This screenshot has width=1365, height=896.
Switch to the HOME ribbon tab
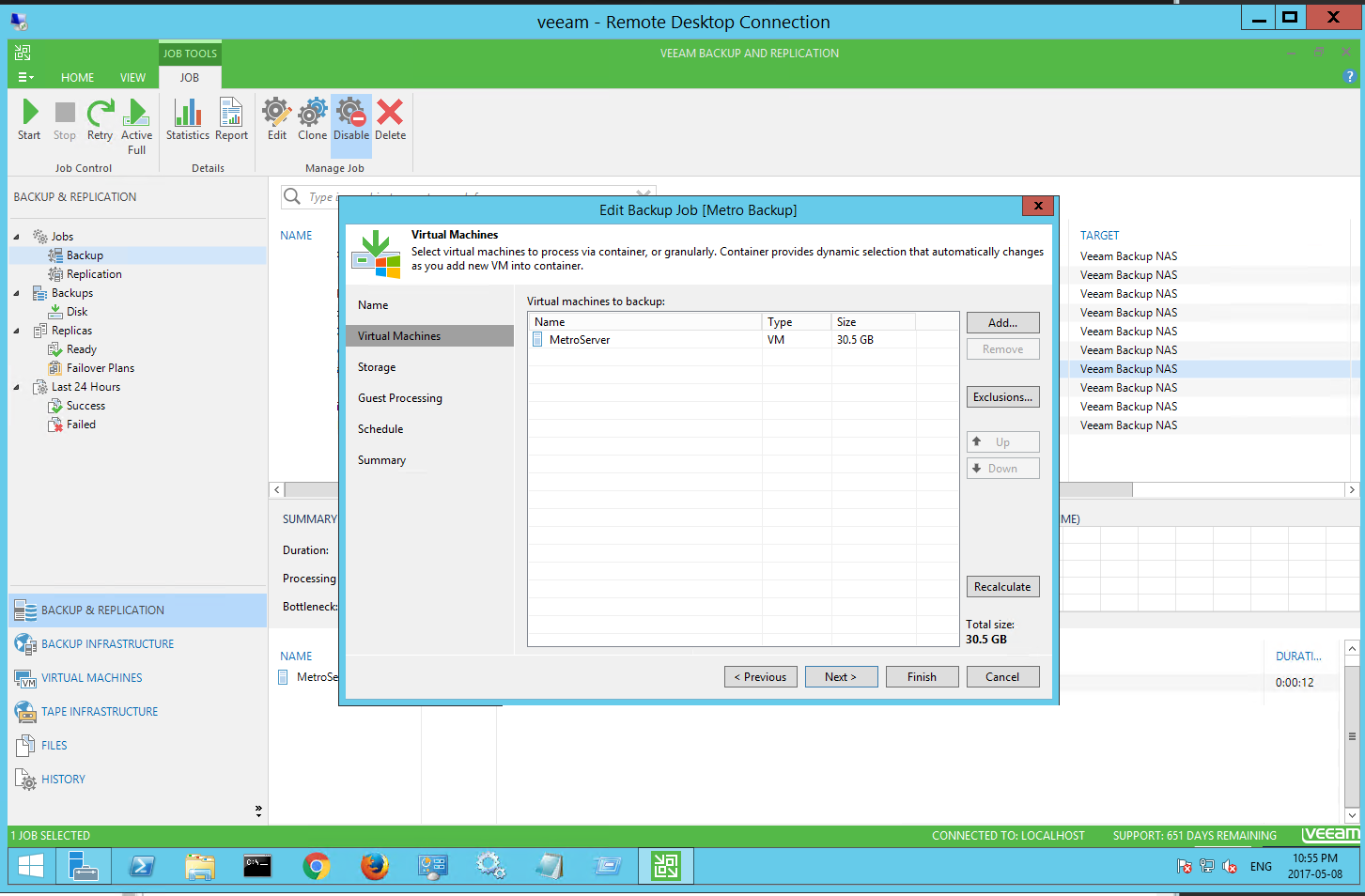coord(77,78)
